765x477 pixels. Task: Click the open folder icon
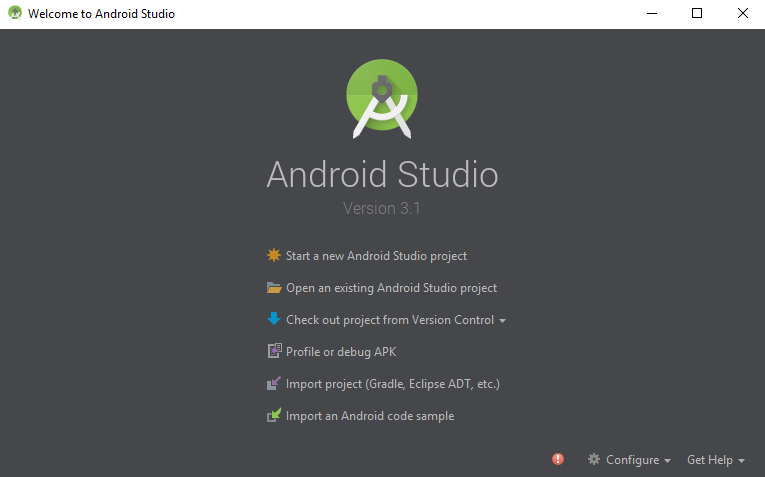point(274,288)
